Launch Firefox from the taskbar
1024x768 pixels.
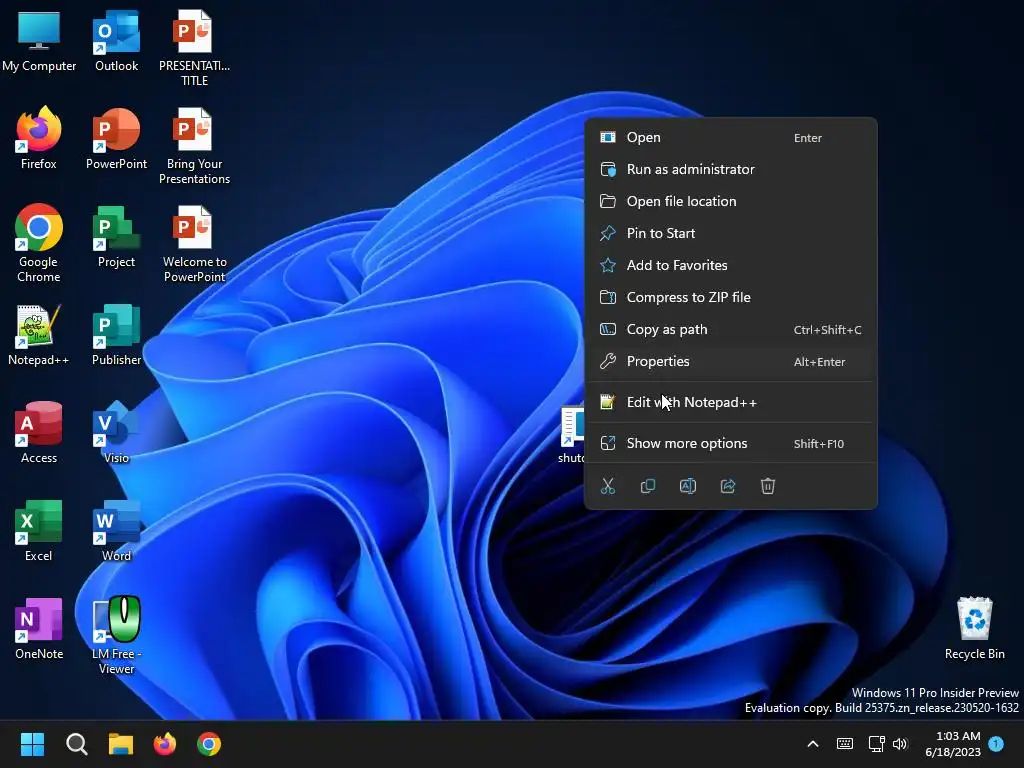point(165,744)
